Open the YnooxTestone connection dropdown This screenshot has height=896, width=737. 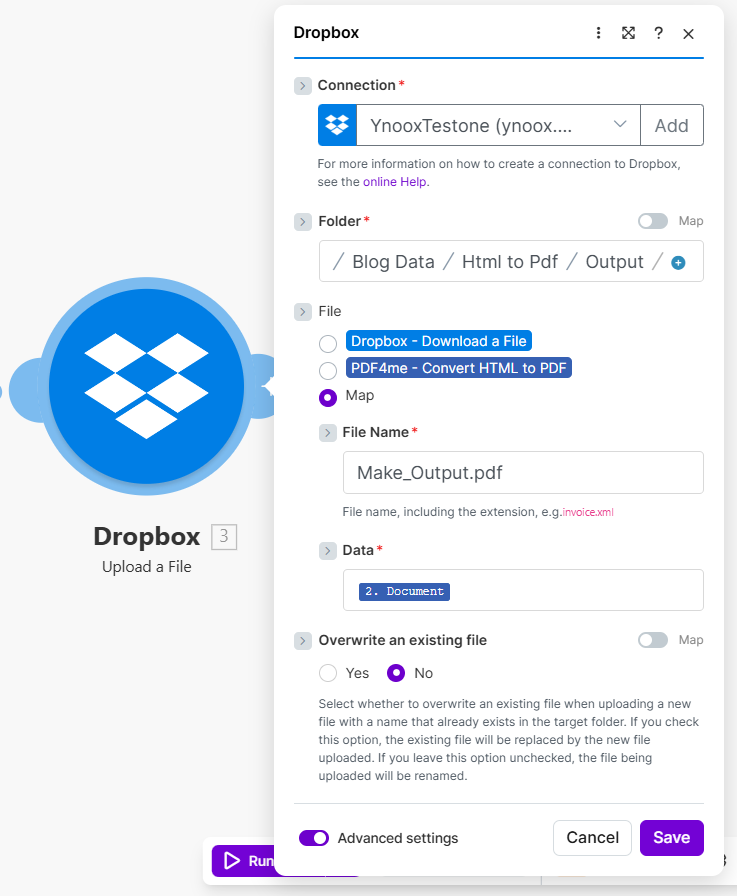tap(498, 125)
